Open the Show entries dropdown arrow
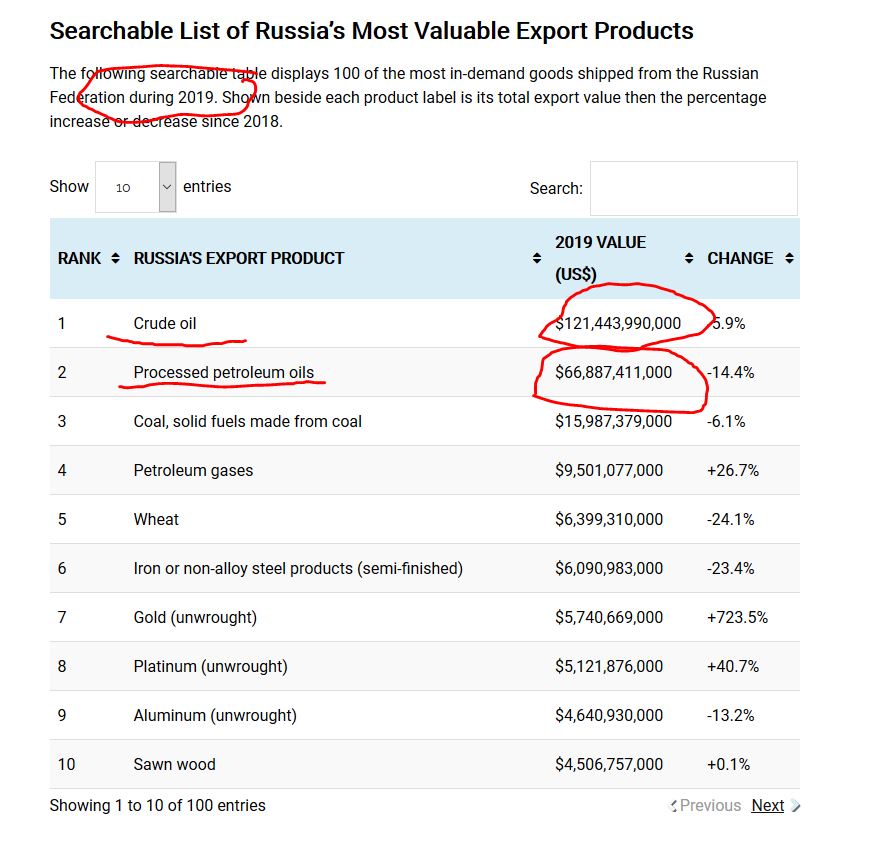889x843 pixels. point(167,187)
